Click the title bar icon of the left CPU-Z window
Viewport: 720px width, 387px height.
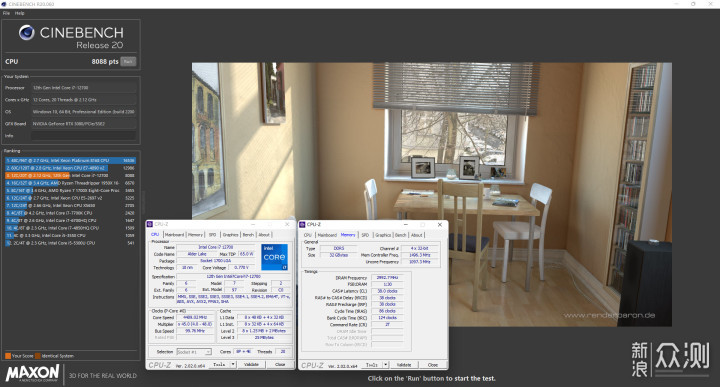pyautogui.click(x=150, y=224)
